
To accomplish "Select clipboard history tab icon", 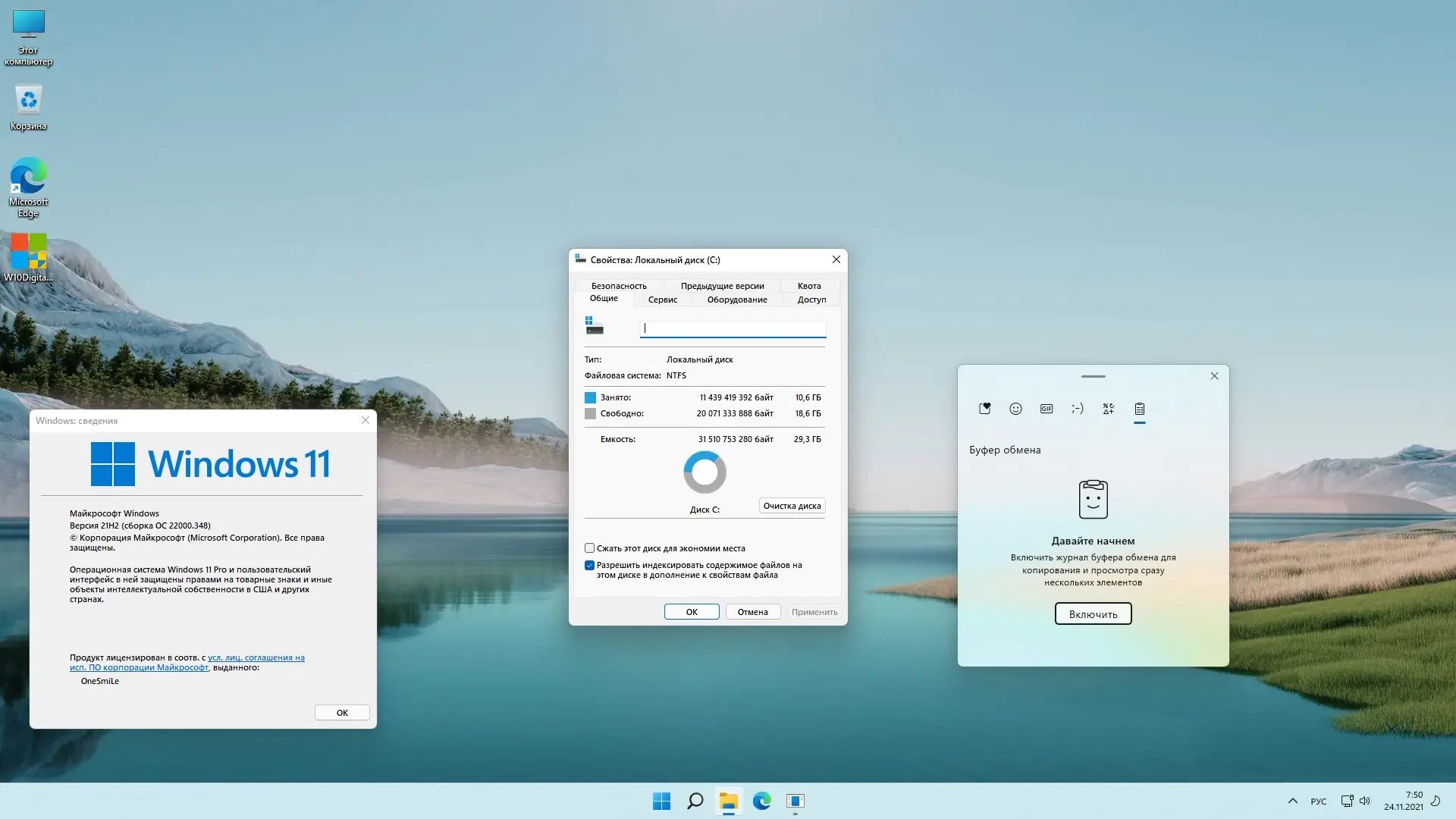I will coord(1139,409).
